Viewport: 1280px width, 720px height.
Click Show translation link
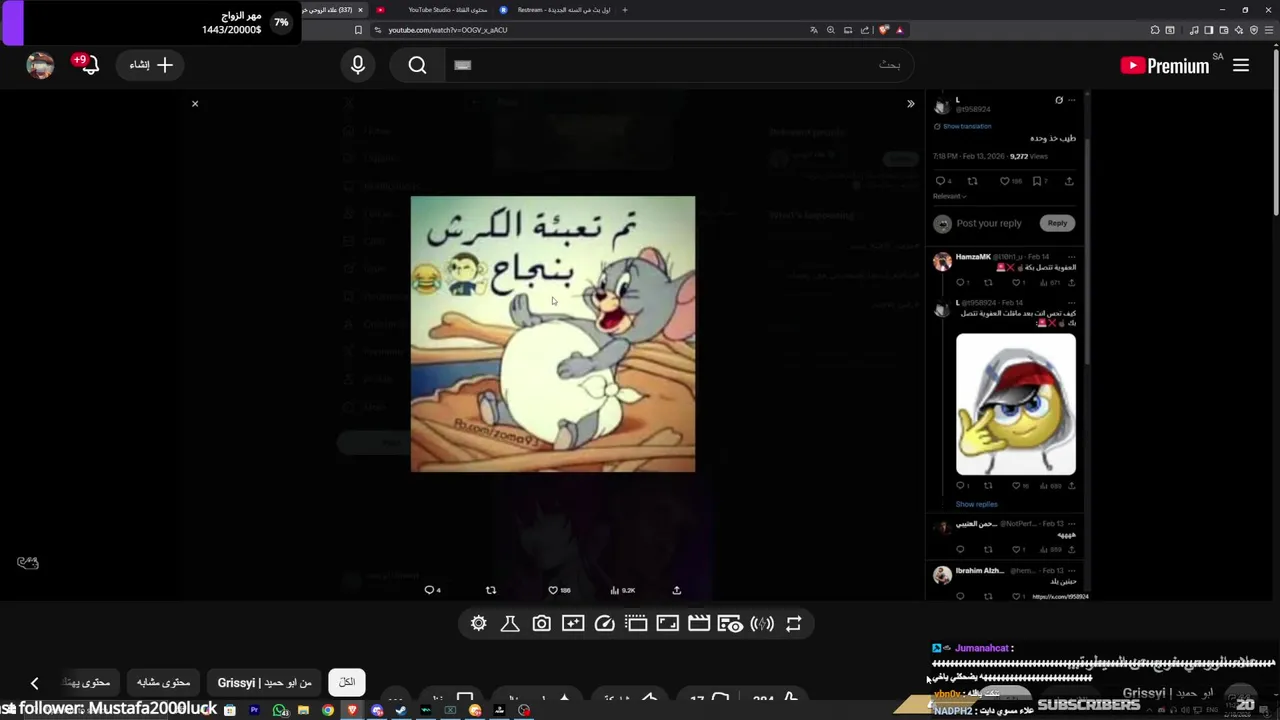[x=967, y=126]
